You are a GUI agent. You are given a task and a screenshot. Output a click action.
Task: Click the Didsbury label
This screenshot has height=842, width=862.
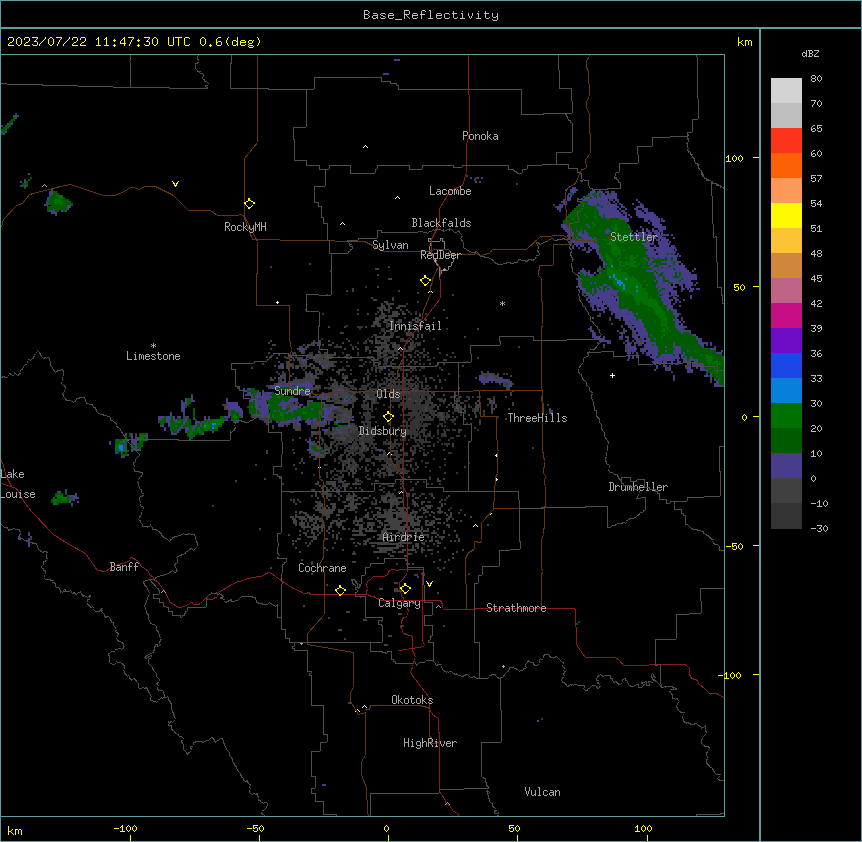(x=383, y=431)
